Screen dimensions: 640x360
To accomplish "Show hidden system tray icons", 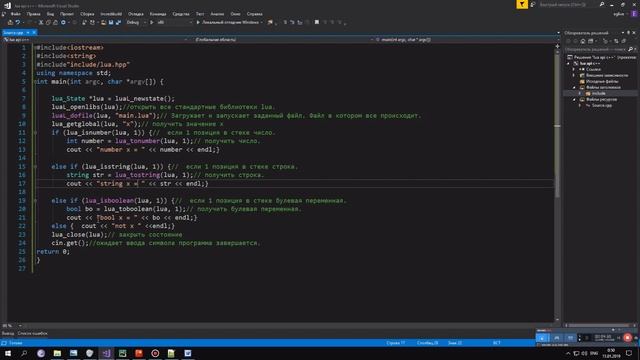I will [x=568, y=353].
